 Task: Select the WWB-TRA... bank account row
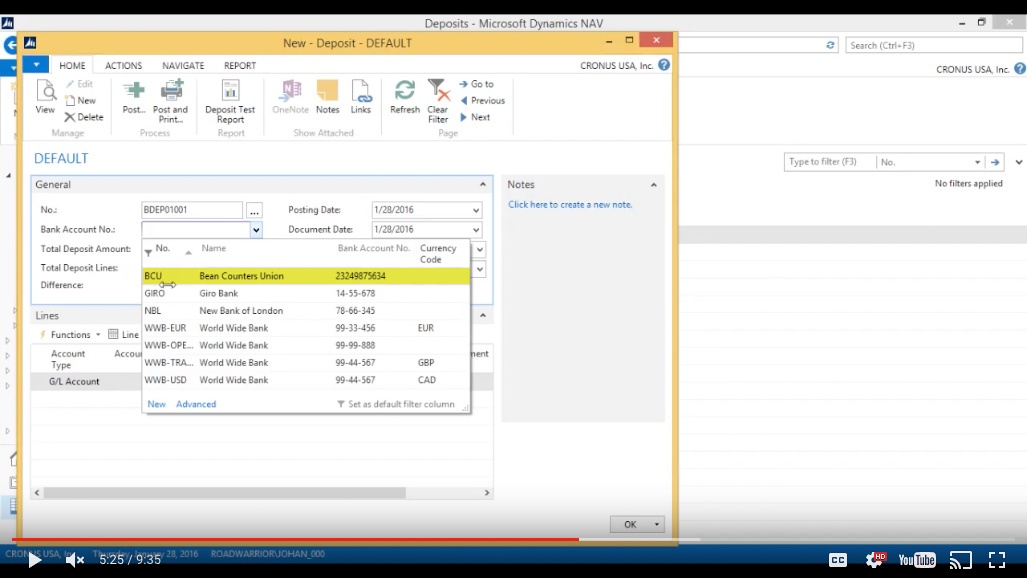point(306,362)
